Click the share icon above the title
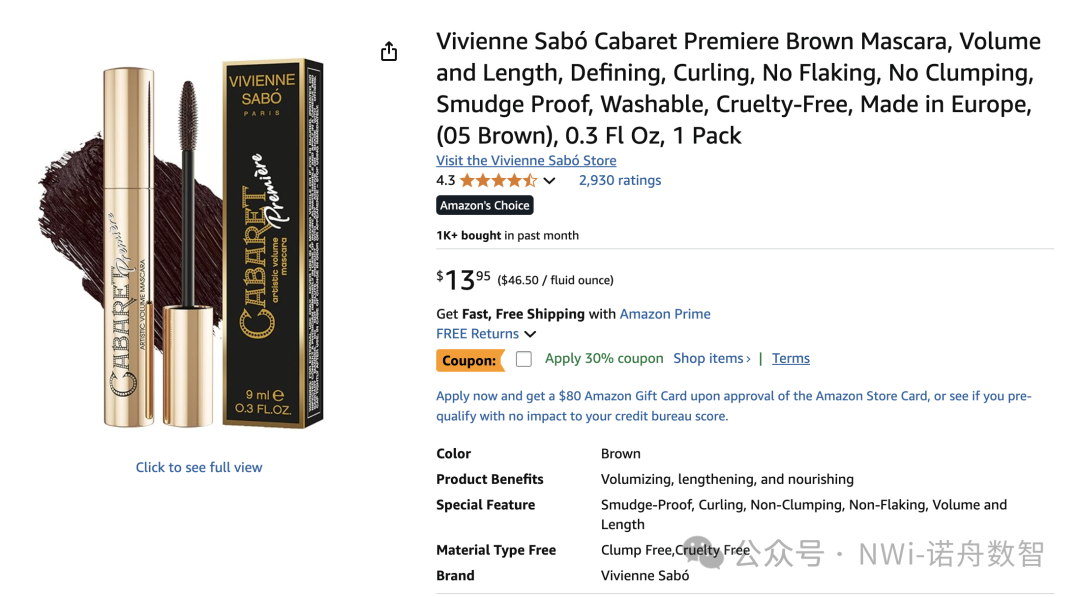Viewport: 1080px width, 597px height. [389, 52]
